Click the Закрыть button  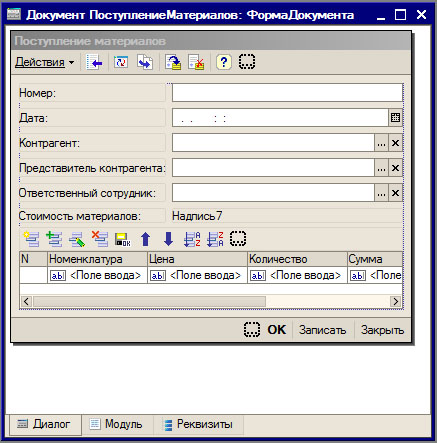click(382, 330)
